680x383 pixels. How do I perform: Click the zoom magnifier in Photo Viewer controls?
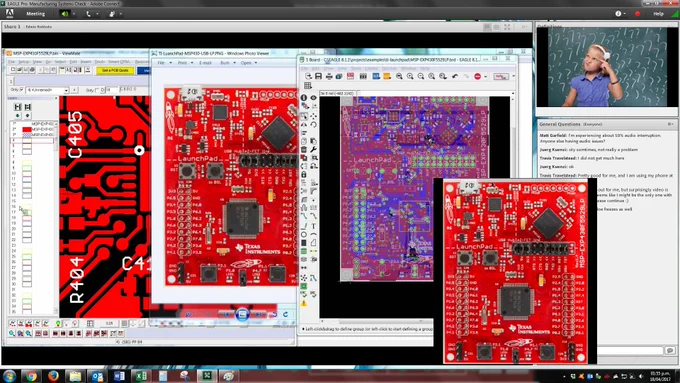[x=188, y=314]
